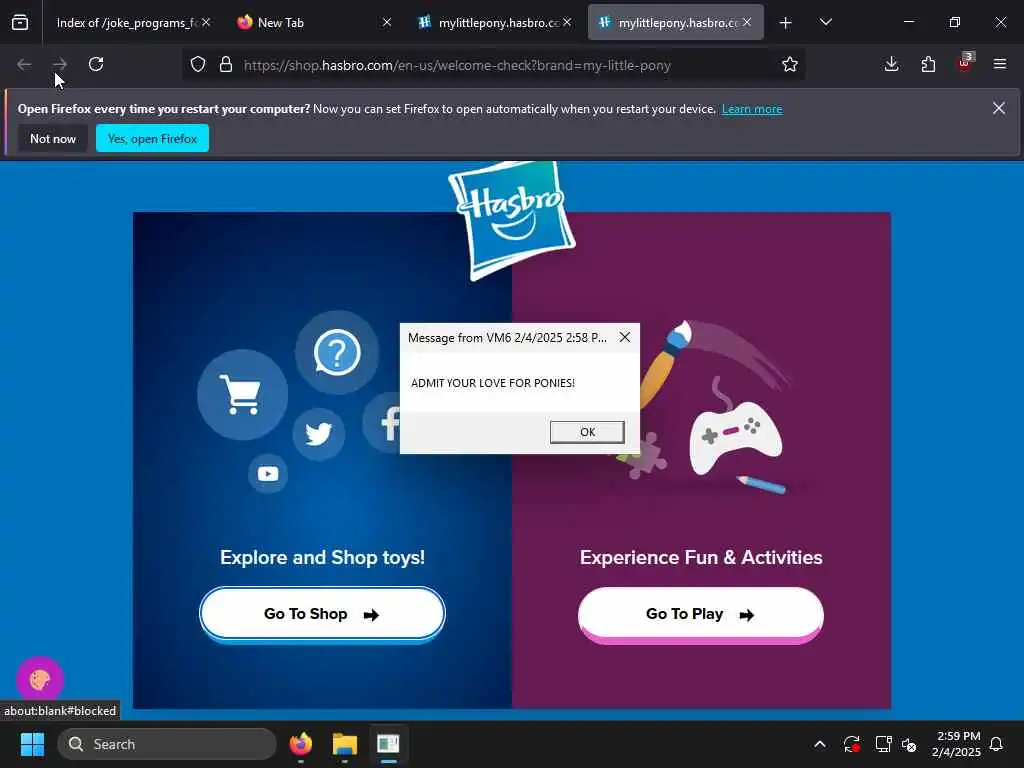The width and height of the screenshot is (1024, 768).
Task: Expand the list all tabs chevron
Action: [825, 23]
